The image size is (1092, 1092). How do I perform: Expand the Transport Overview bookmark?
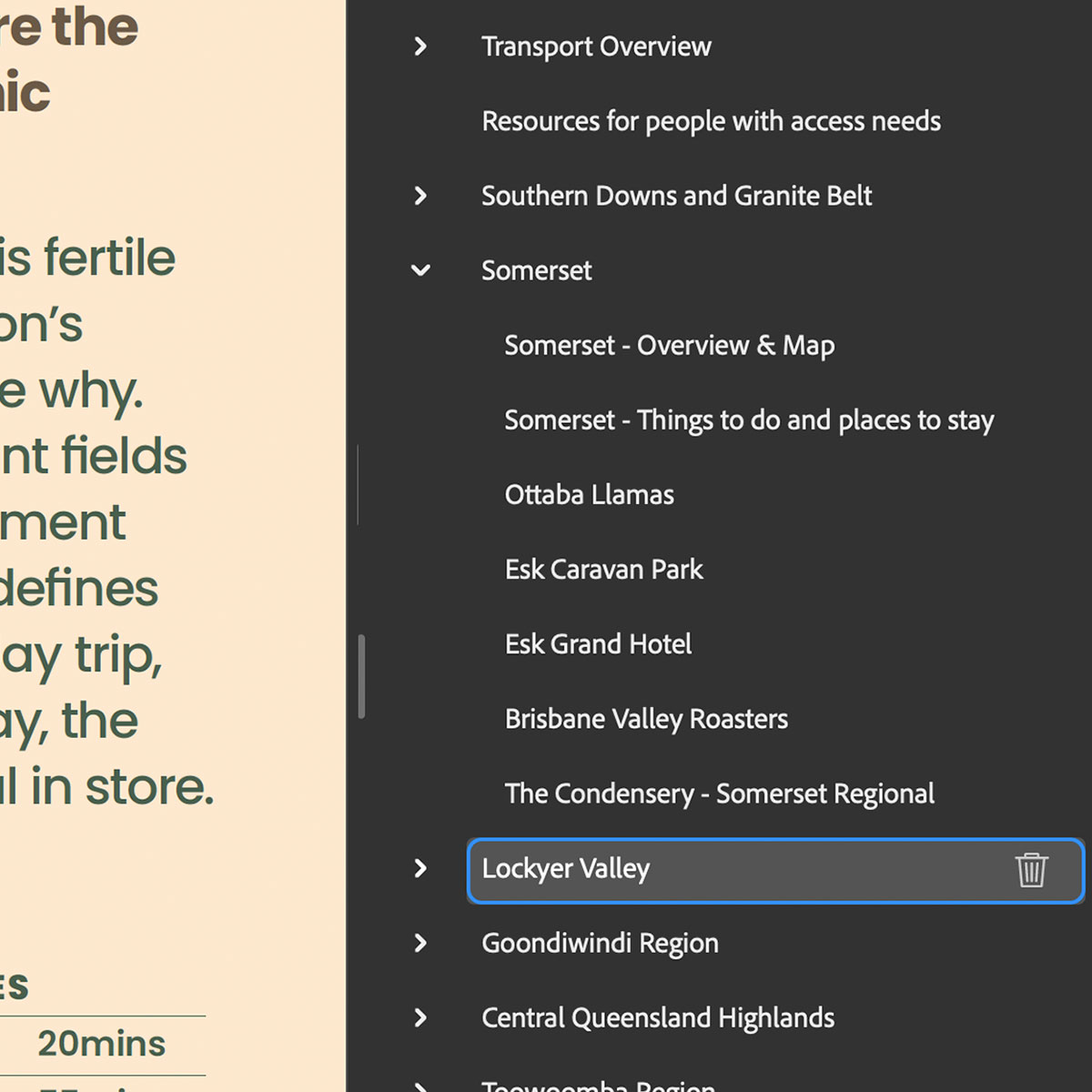coord(420,46)
